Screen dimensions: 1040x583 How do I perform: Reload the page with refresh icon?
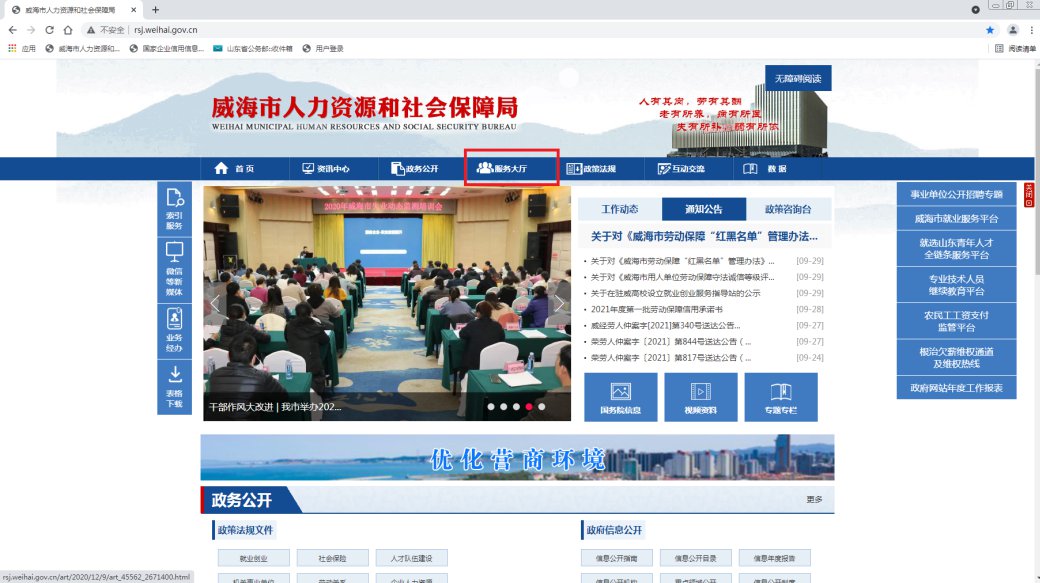(x=49, y=30)
